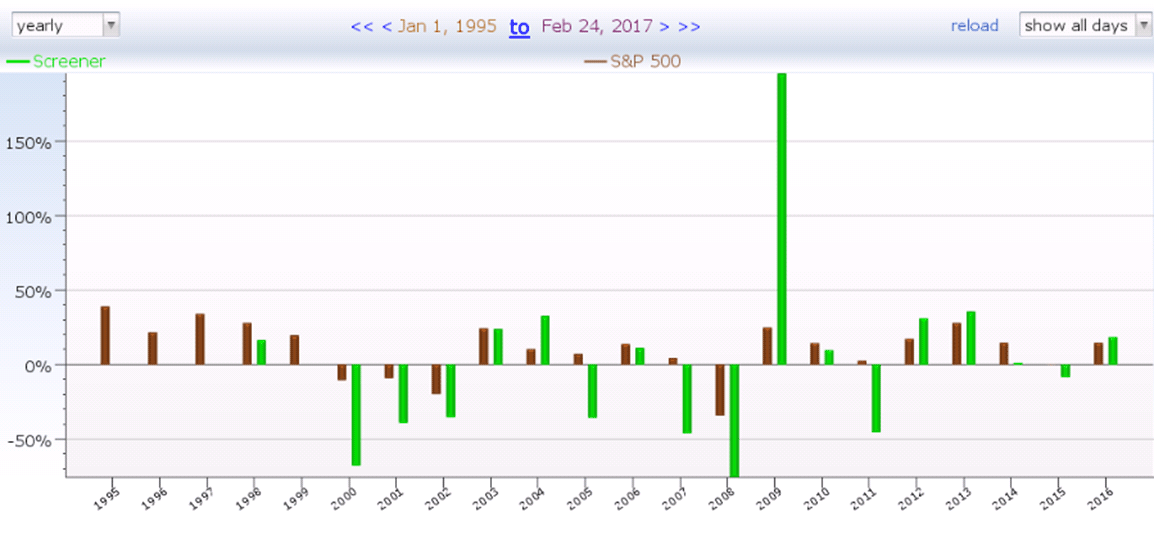Click the brown 1996 S&P 500 bar
The height and width of the screenshot is (544, 1154).
click(152, 348)
